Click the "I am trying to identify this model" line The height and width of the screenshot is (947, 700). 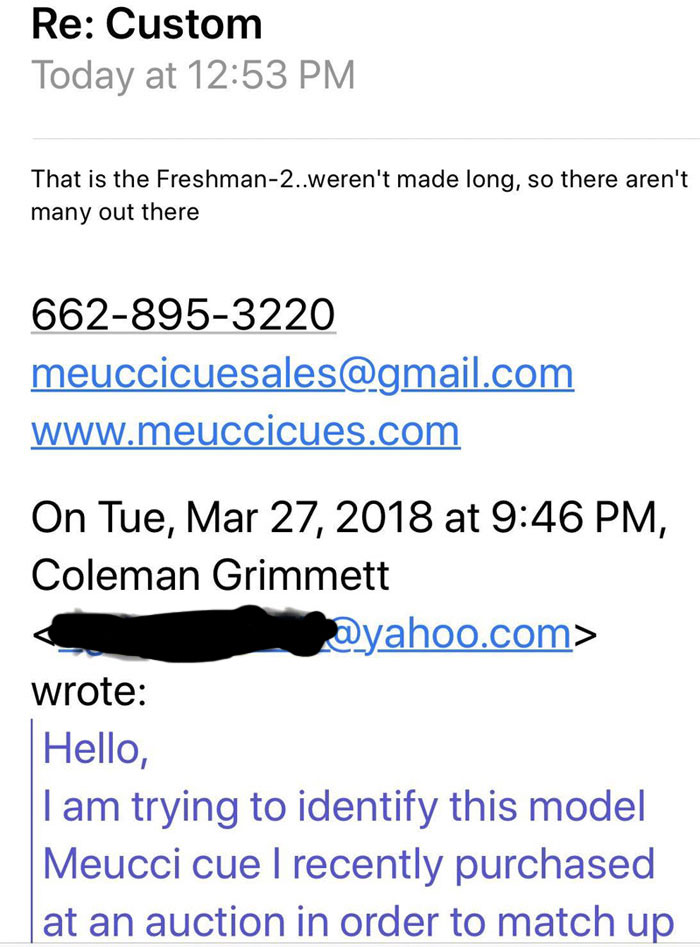click(344, 806)
